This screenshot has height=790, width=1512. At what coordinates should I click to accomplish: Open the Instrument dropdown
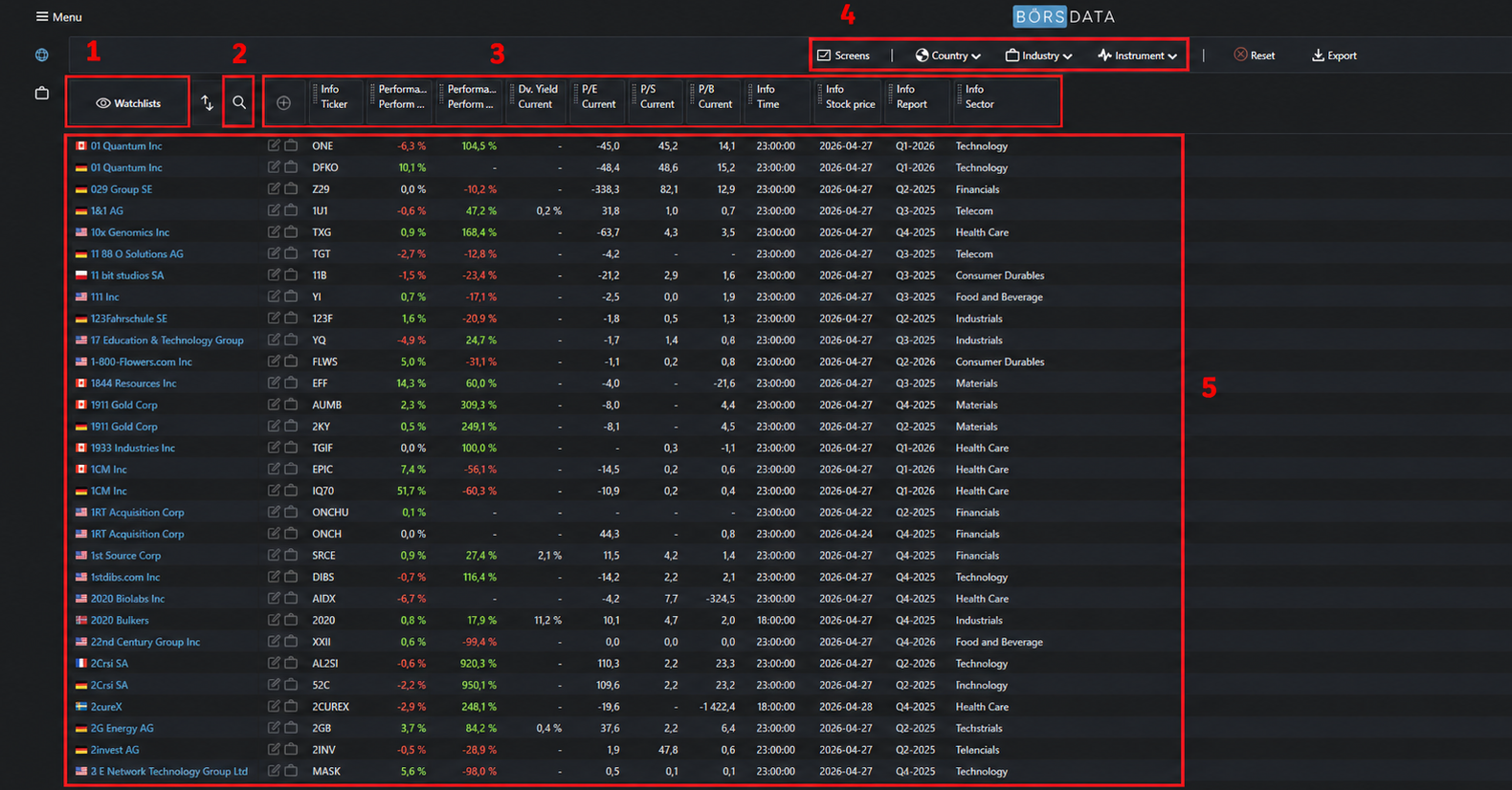[1137, 55]
